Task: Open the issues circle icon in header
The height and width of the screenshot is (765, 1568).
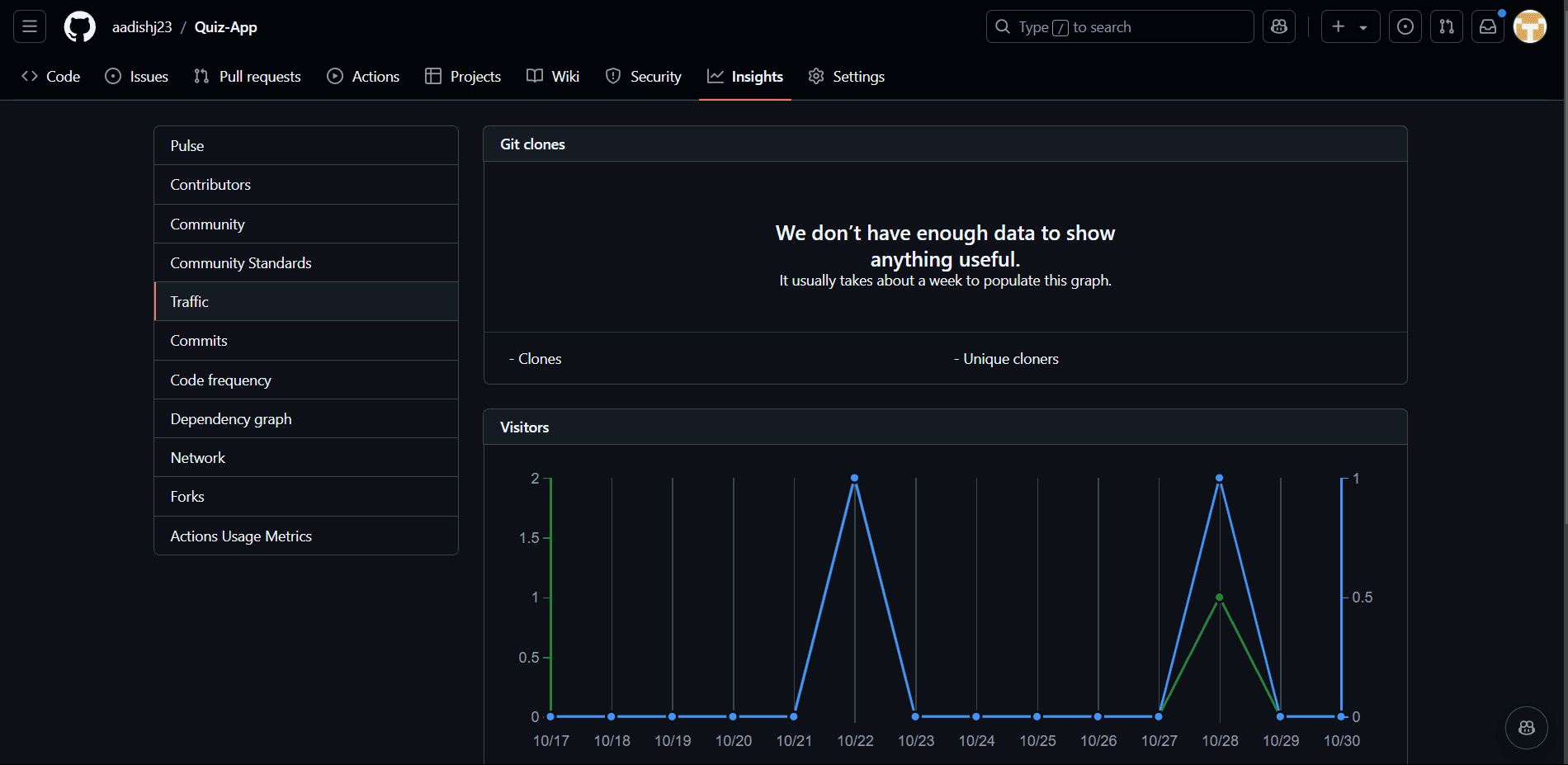Action: click(1405, 26)
